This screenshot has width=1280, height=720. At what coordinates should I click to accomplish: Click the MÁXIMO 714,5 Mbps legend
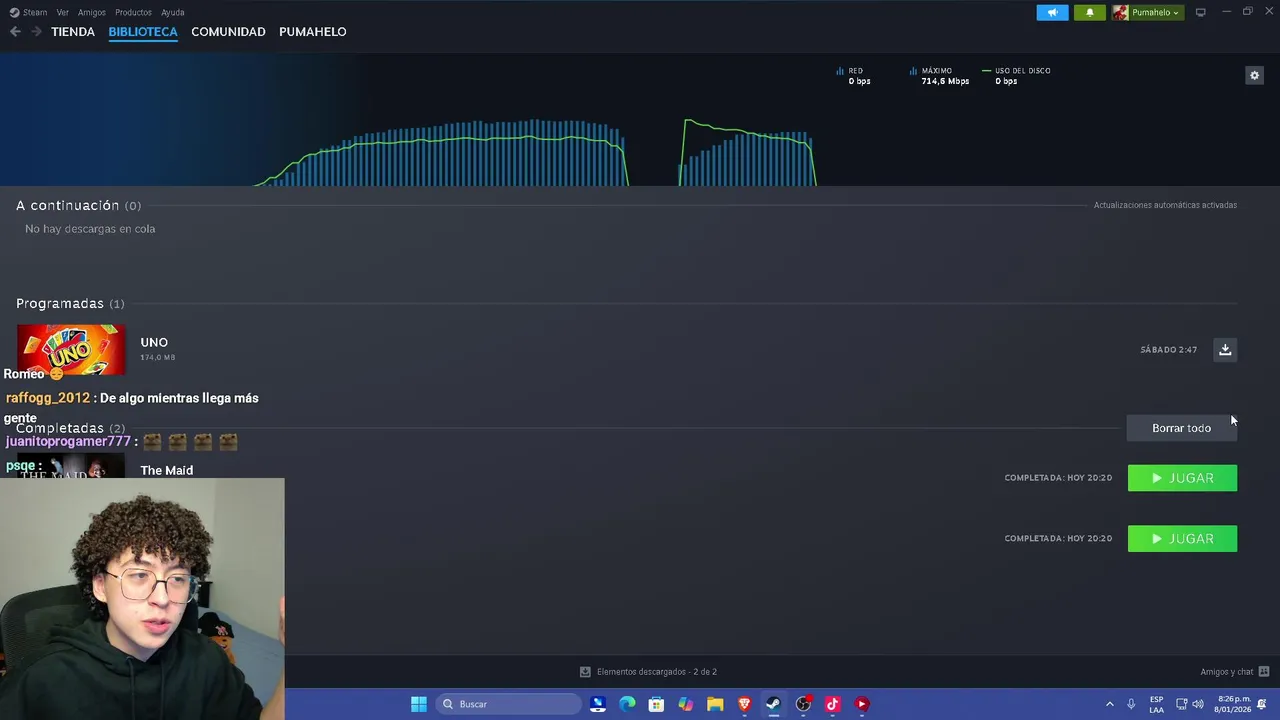(x=939, y=76)
